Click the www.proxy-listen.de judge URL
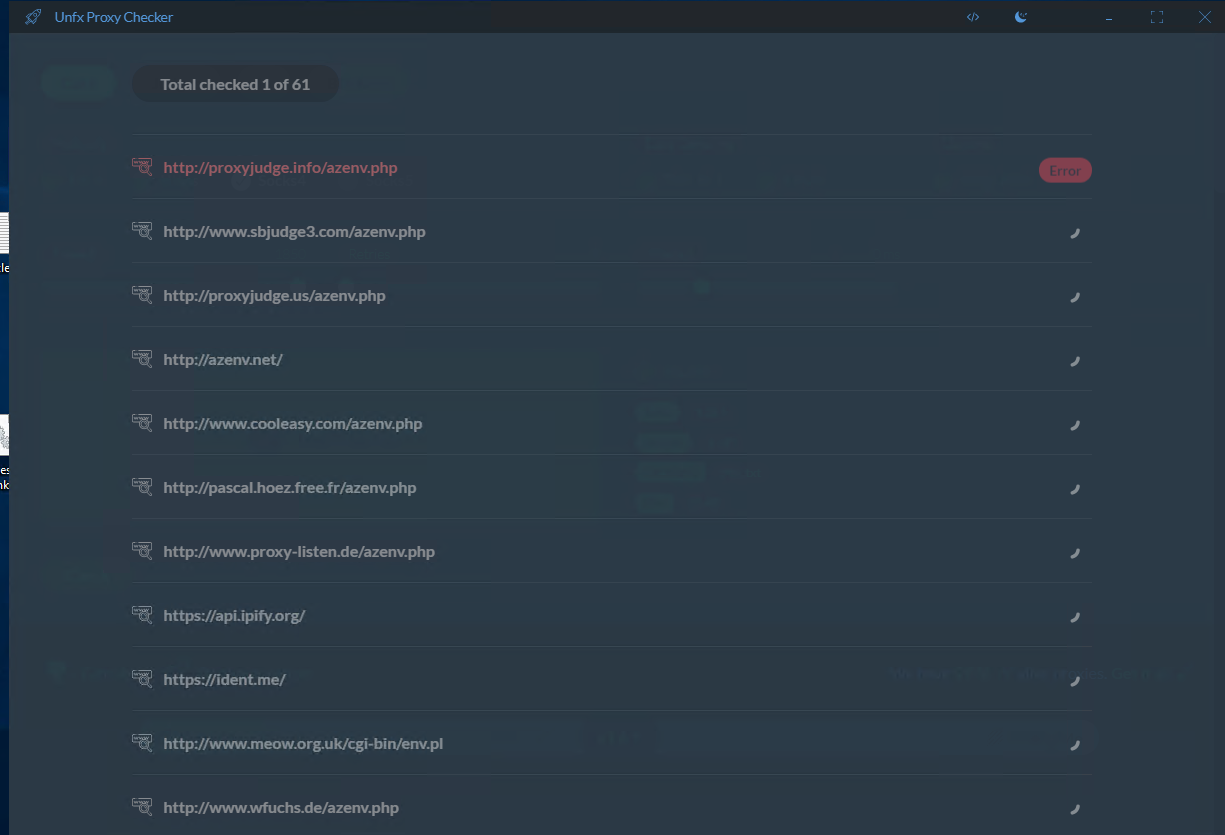The image size is (1225, 835). pyautogui.click(x=298, y=552)
